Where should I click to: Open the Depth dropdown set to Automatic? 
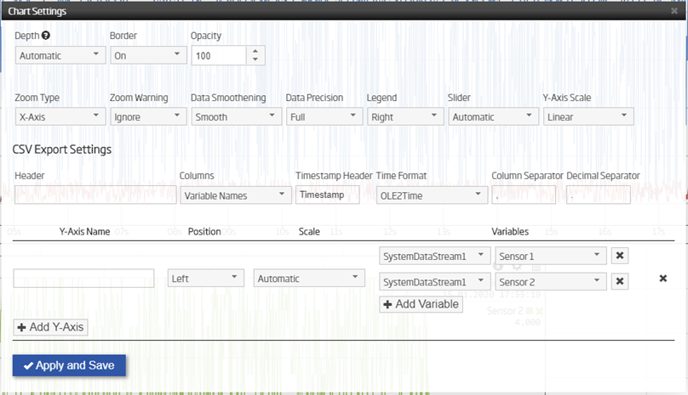point(61,55)
